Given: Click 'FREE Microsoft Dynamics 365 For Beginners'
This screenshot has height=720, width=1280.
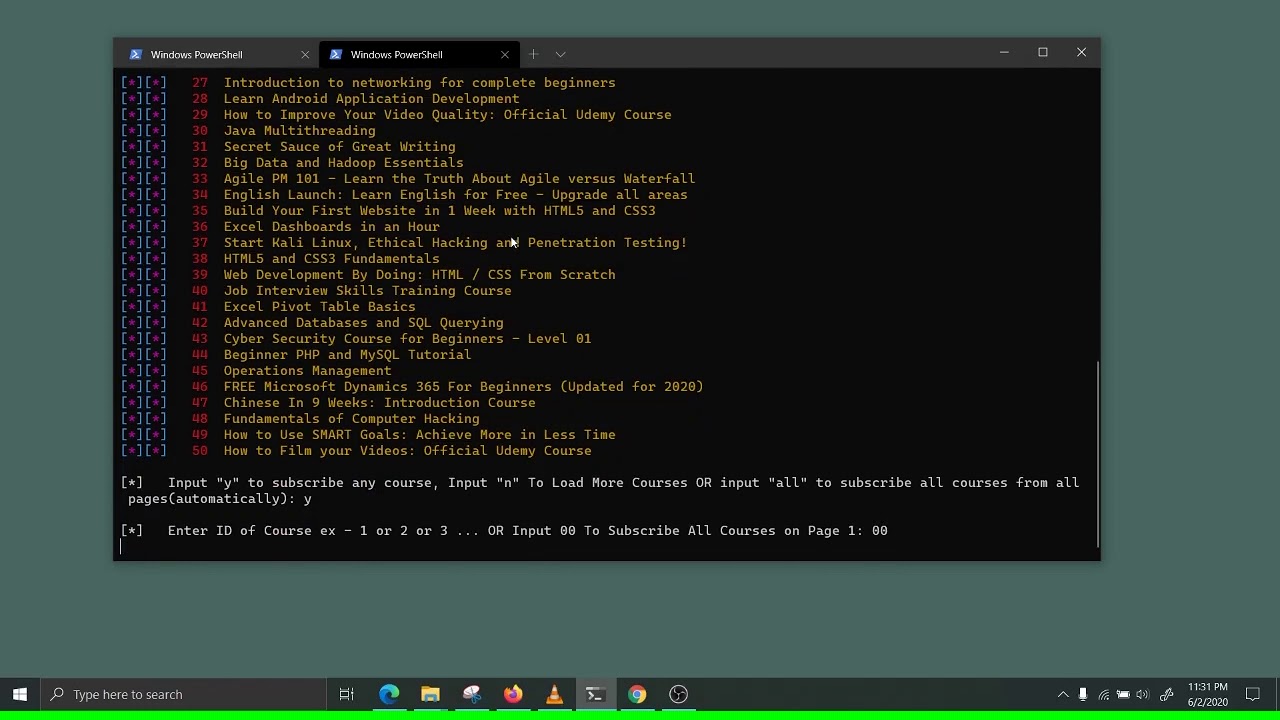Looking at the screenshot, I should click(463, 387).
